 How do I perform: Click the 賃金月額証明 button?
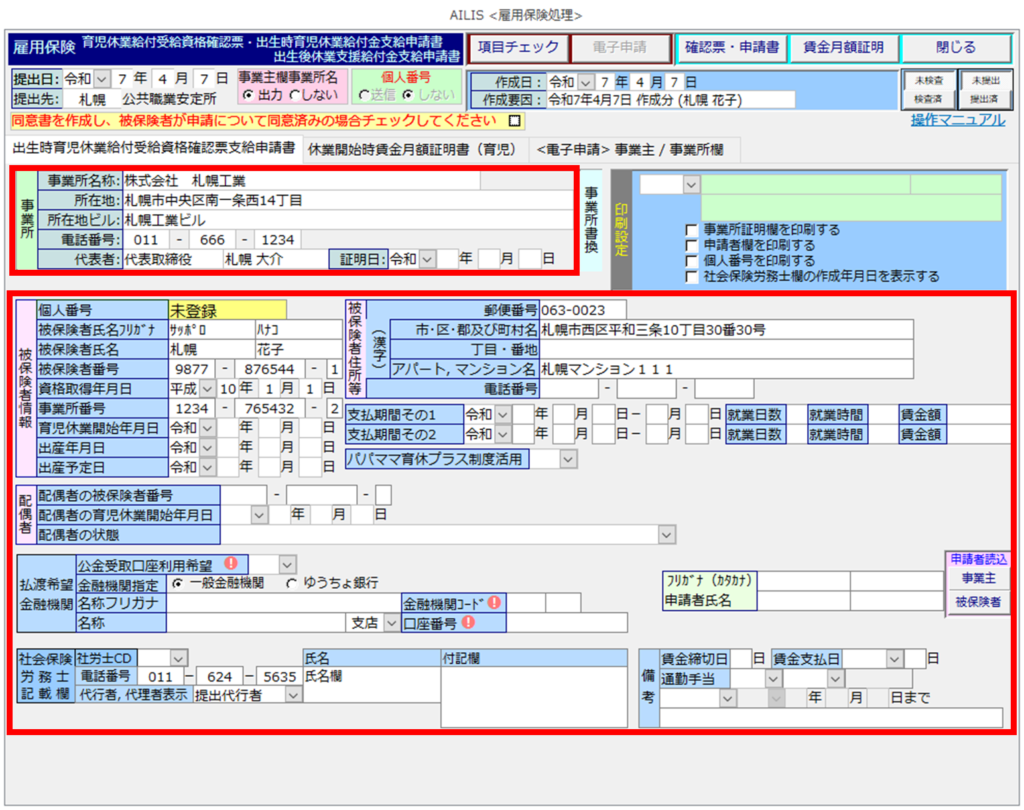(843, 47)
